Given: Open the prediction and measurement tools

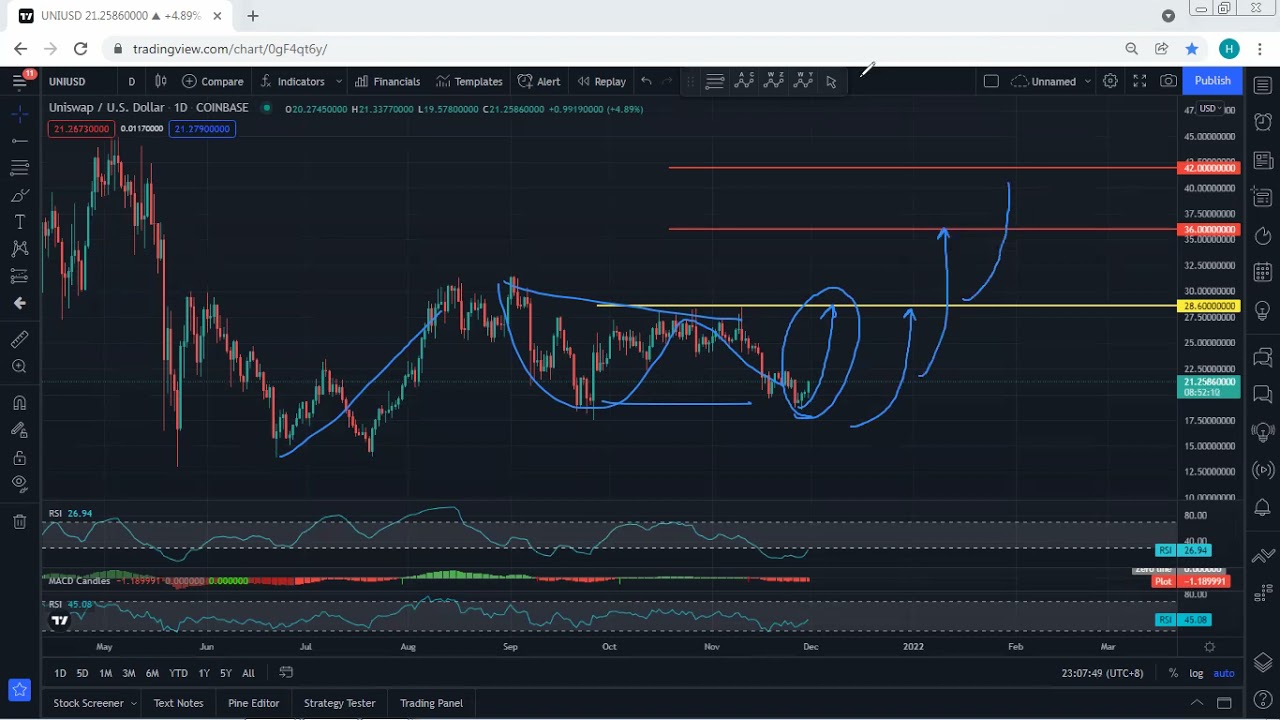Looking at the screenshot, I should [x=19, y=276].
